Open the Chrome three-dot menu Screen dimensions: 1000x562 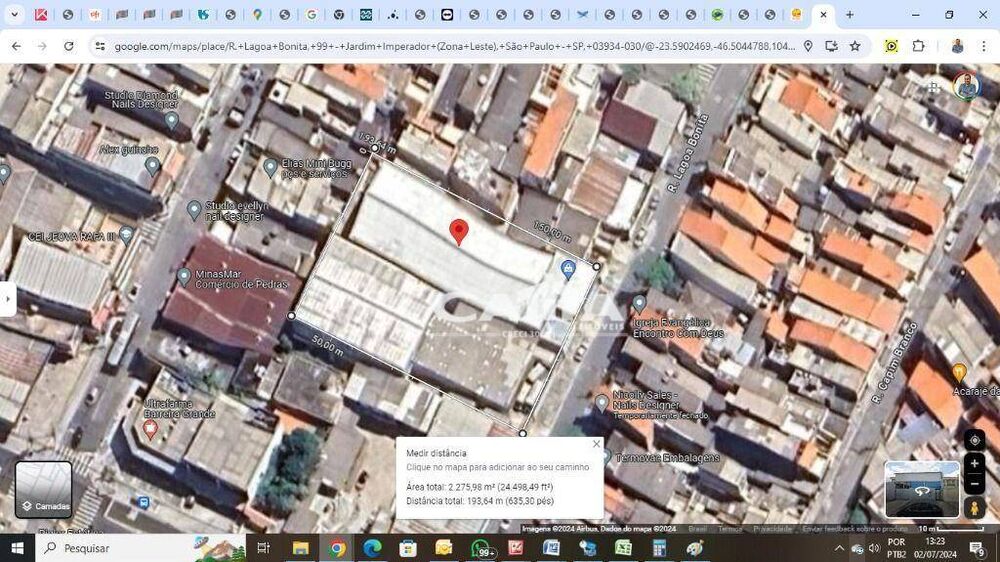[x=983, y=46]
